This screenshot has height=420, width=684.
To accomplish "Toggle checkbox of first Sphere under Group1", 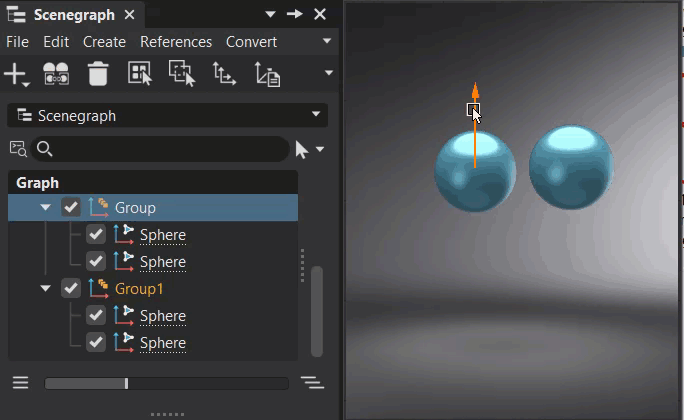I will coord(96,316).
